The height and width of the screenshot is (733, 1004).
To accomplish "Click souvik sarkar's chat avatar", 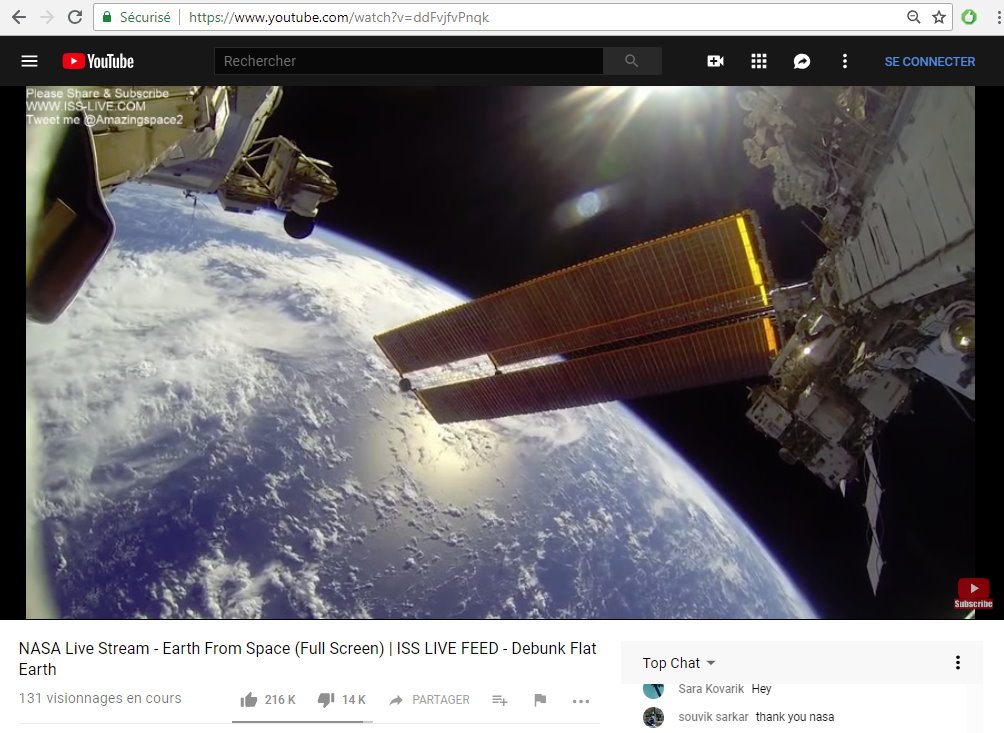I will 653,717.
